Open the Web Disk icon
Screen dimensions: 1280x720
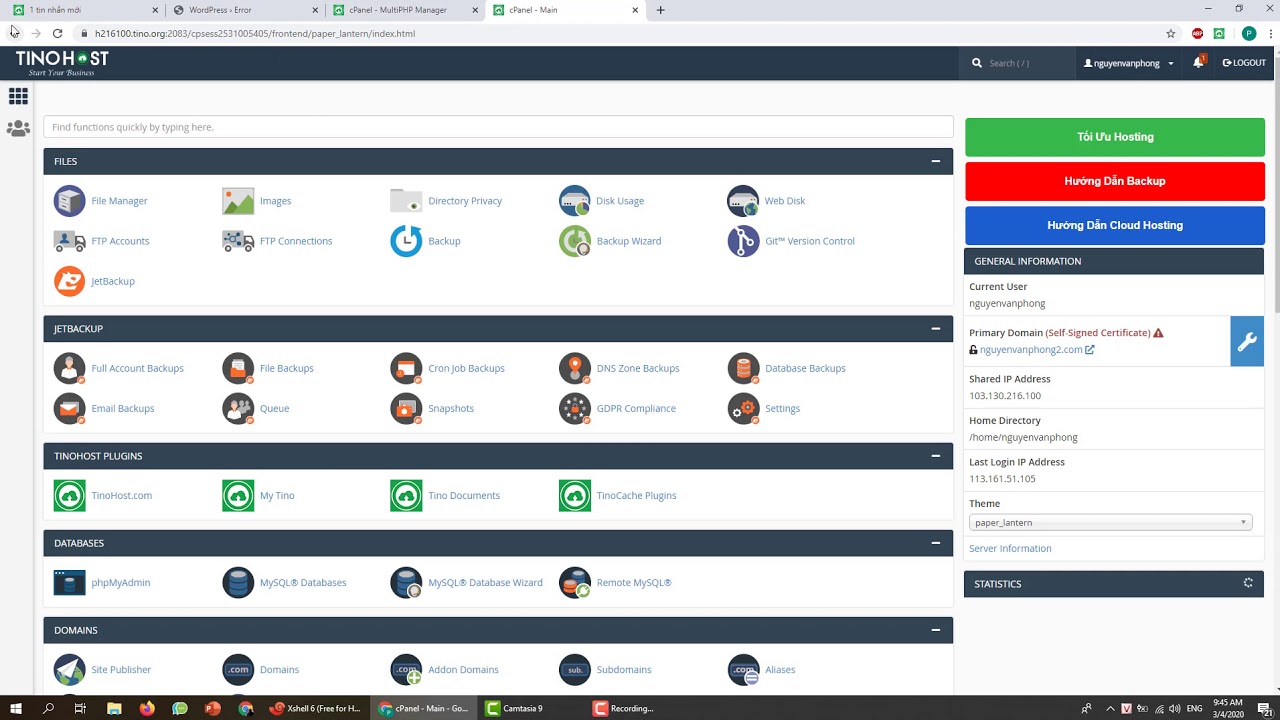(743, 201)
